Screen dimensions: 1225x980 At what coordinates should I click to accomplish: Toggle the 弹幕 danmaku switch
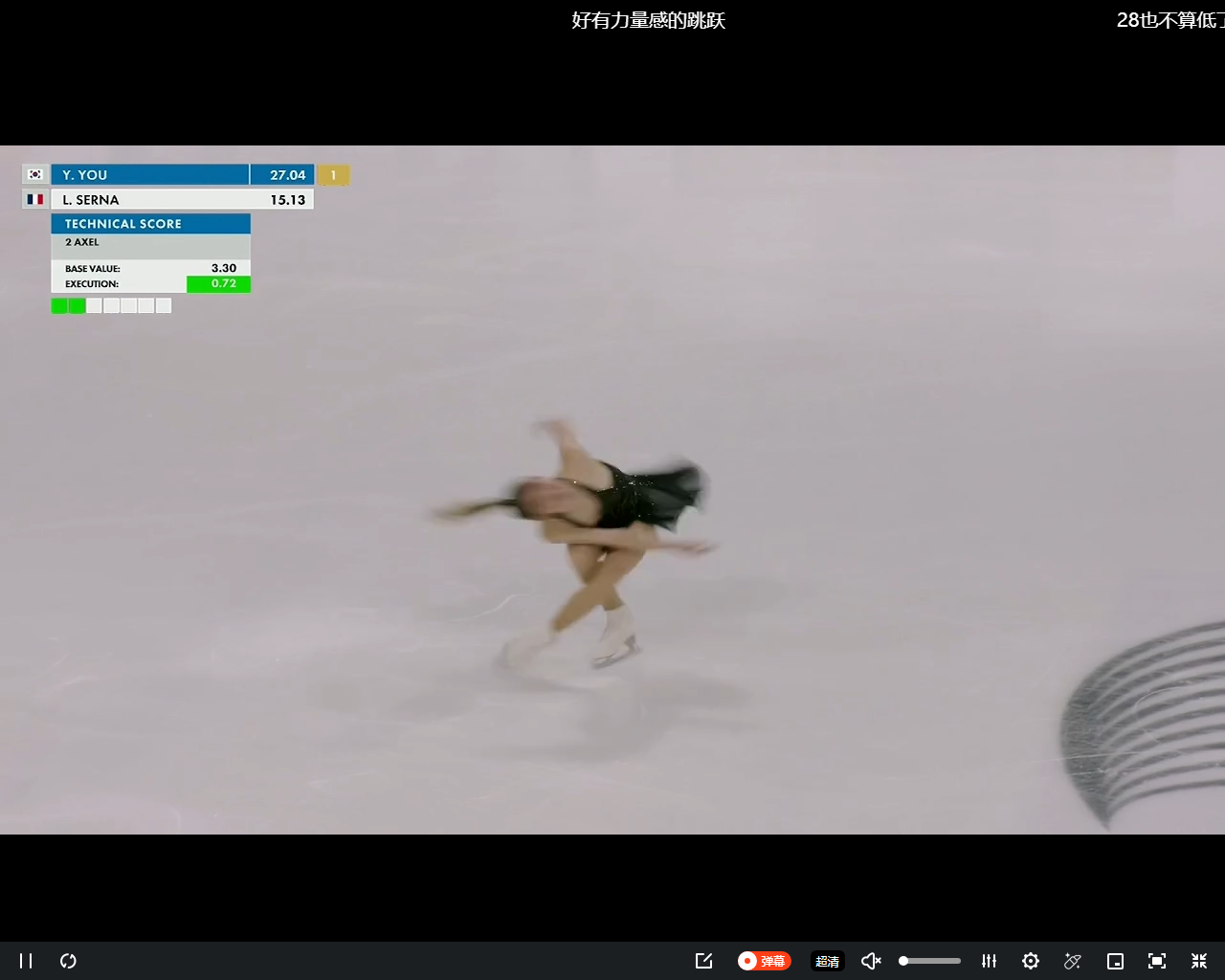[764, 961]
